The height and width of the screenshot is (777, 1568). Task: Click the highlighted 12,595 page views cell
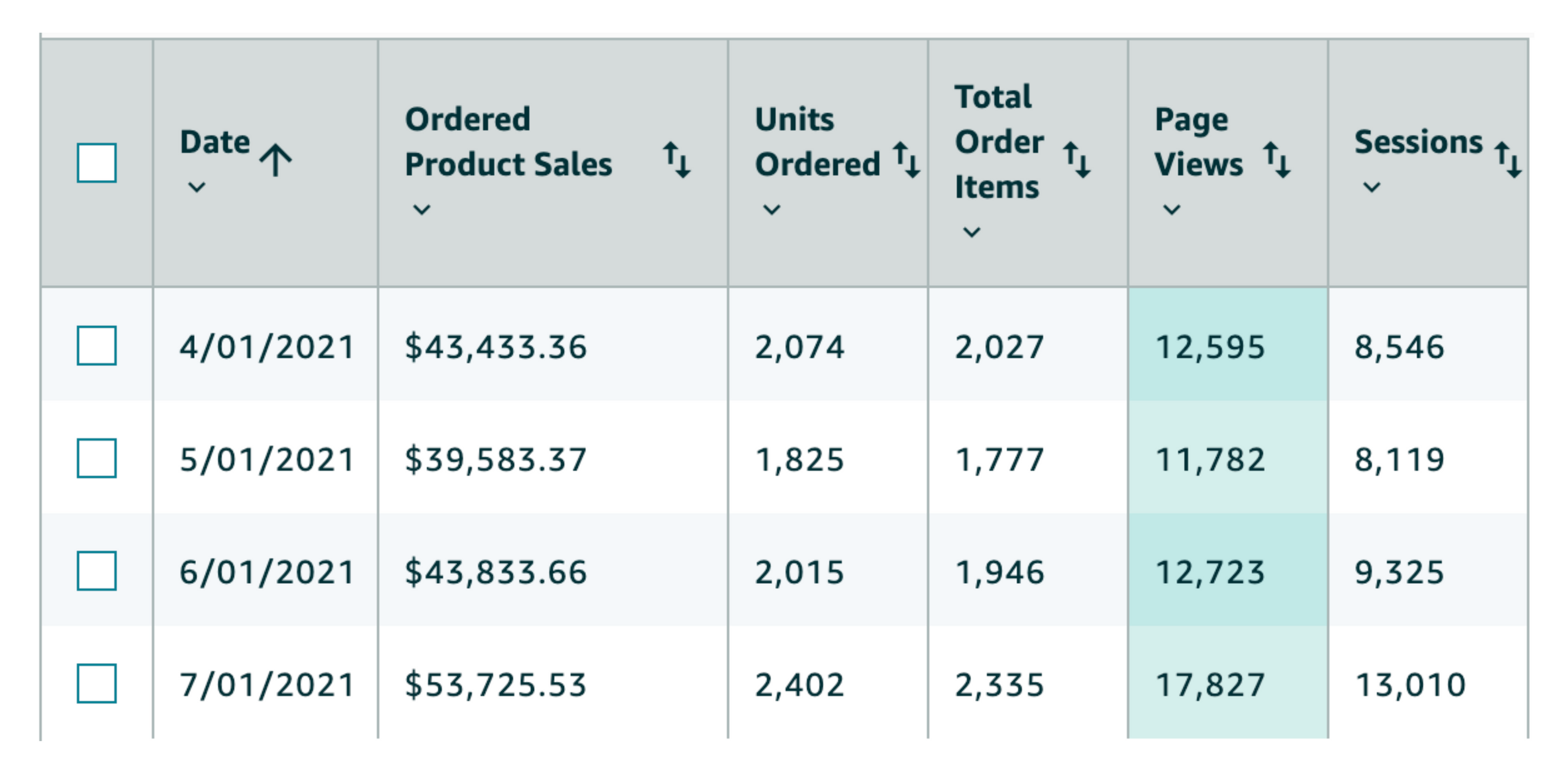pos(1210,347)
